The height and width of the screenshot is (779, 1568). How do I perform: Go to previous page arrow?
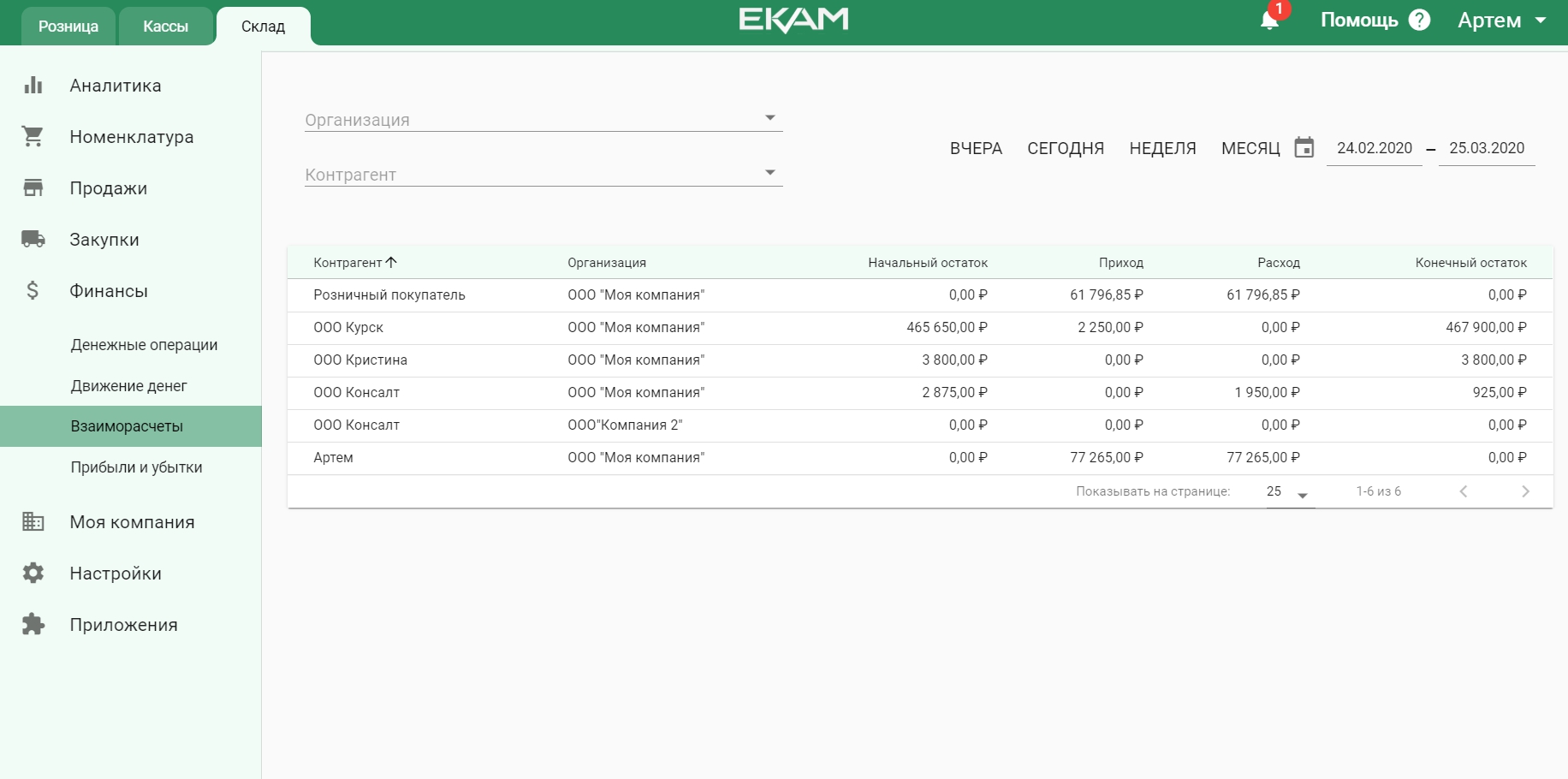pyautogui.click(x=1464, y=491)
